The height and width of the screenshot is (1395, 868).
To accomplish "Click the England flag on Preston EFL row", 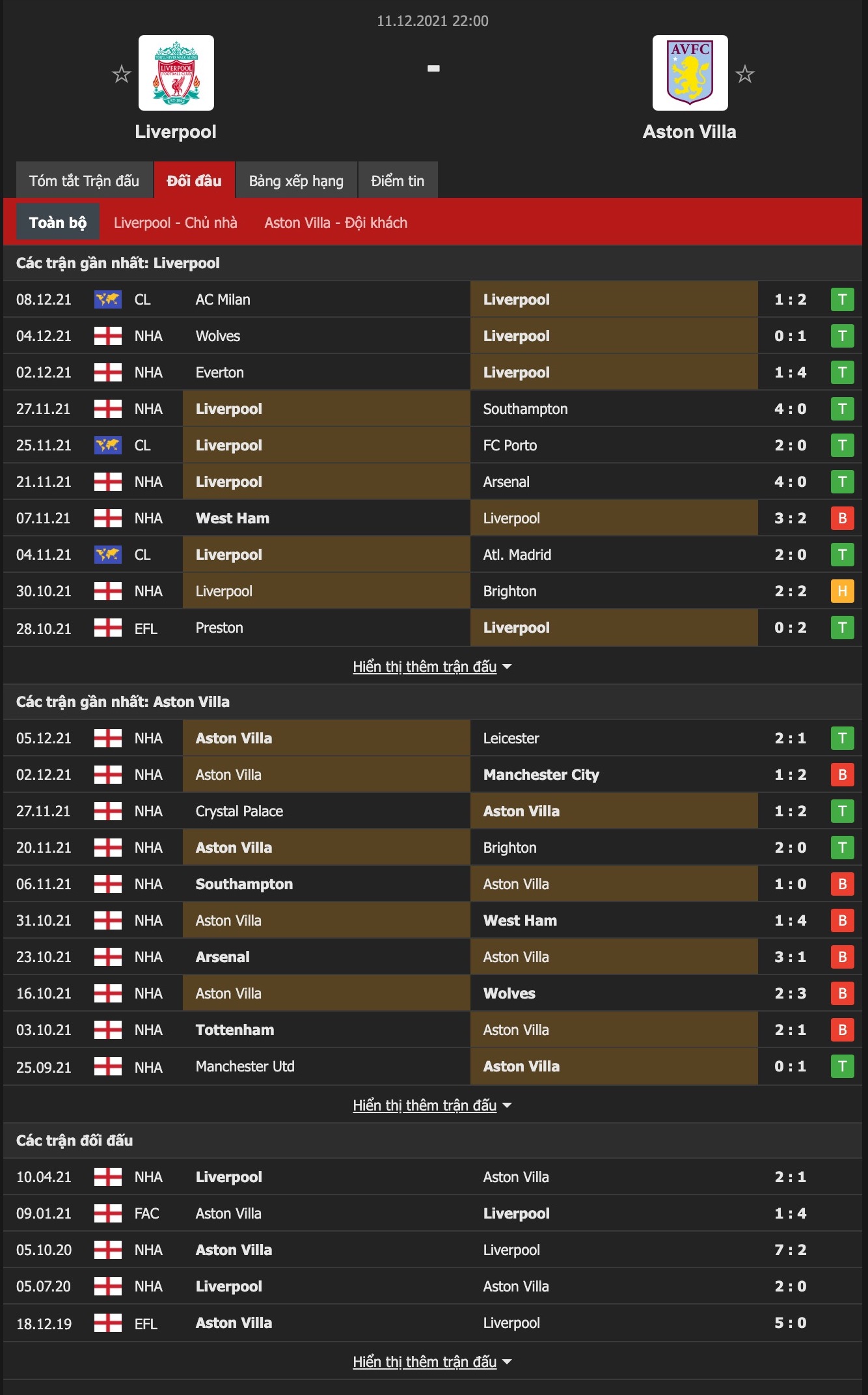I will [x=108, y=628].
